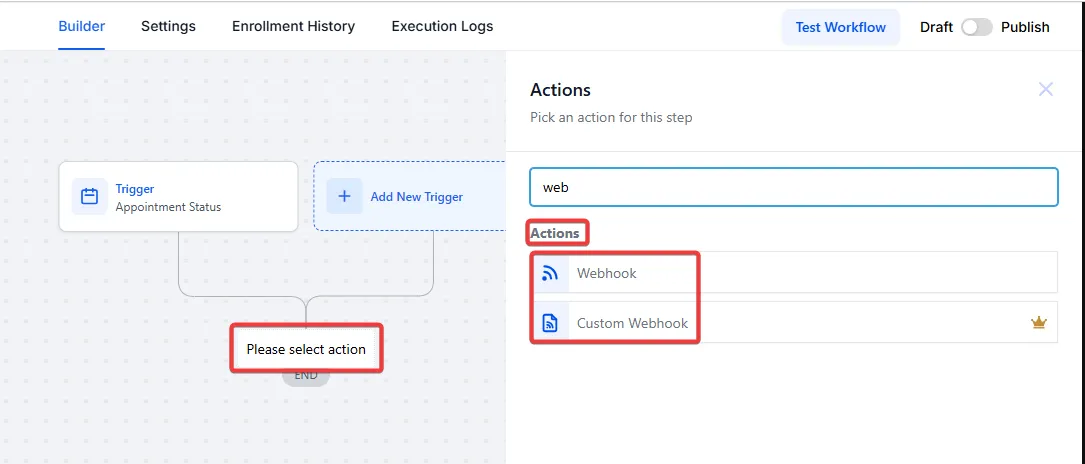Choose the Webhook action
Viewport: 1085px width, 464px height.
(x=607, y=273)
